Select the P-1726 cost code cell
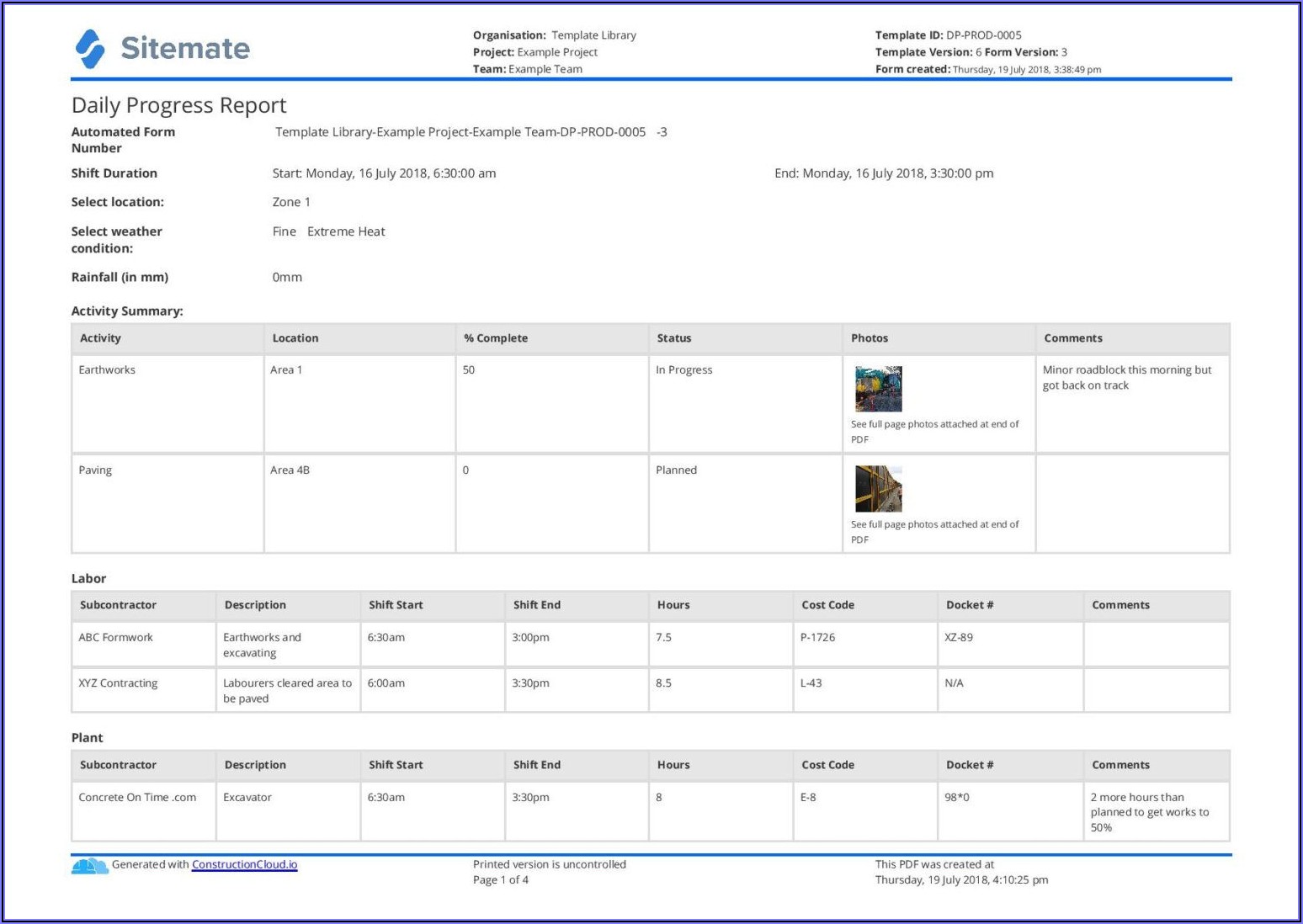 [817, 638]
